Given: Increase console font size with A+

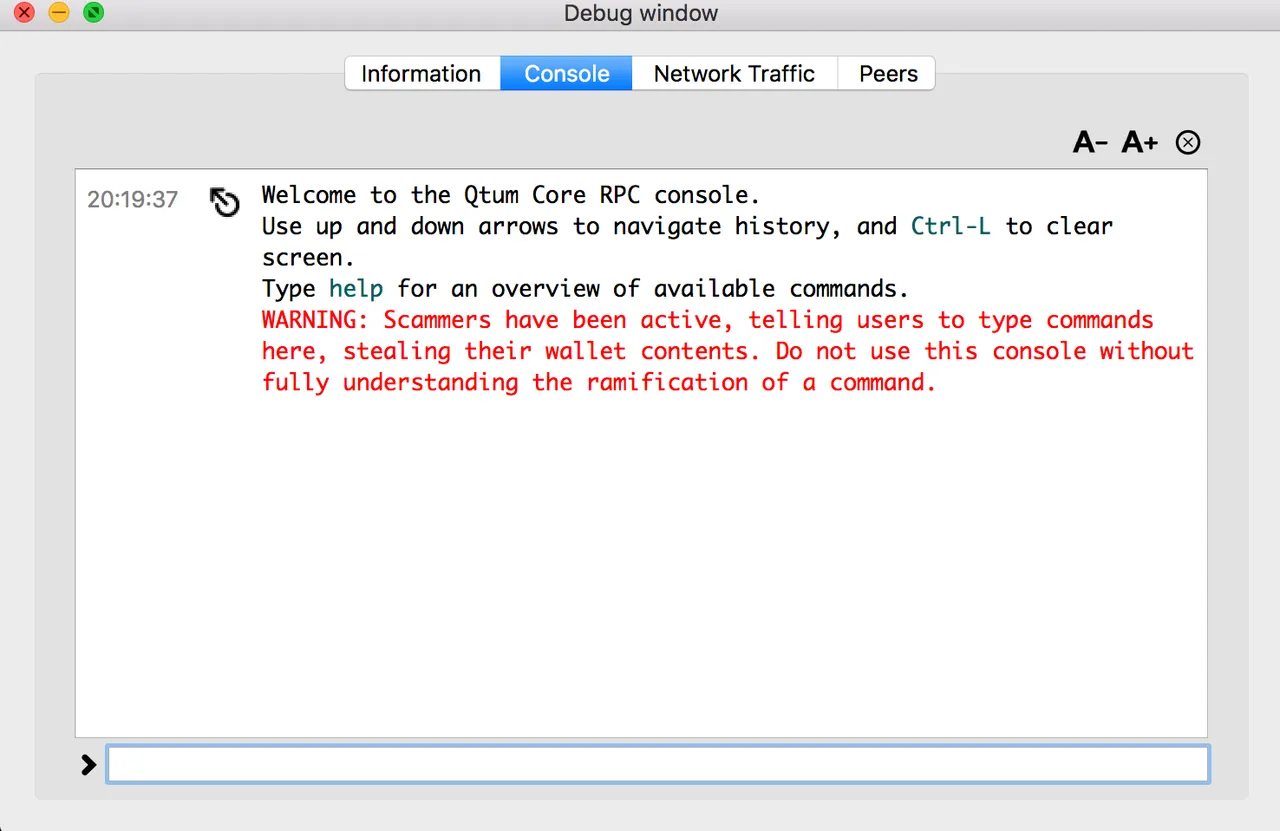Looking at the screenshot, I should pyautogui.click(x=1139, y=143).
